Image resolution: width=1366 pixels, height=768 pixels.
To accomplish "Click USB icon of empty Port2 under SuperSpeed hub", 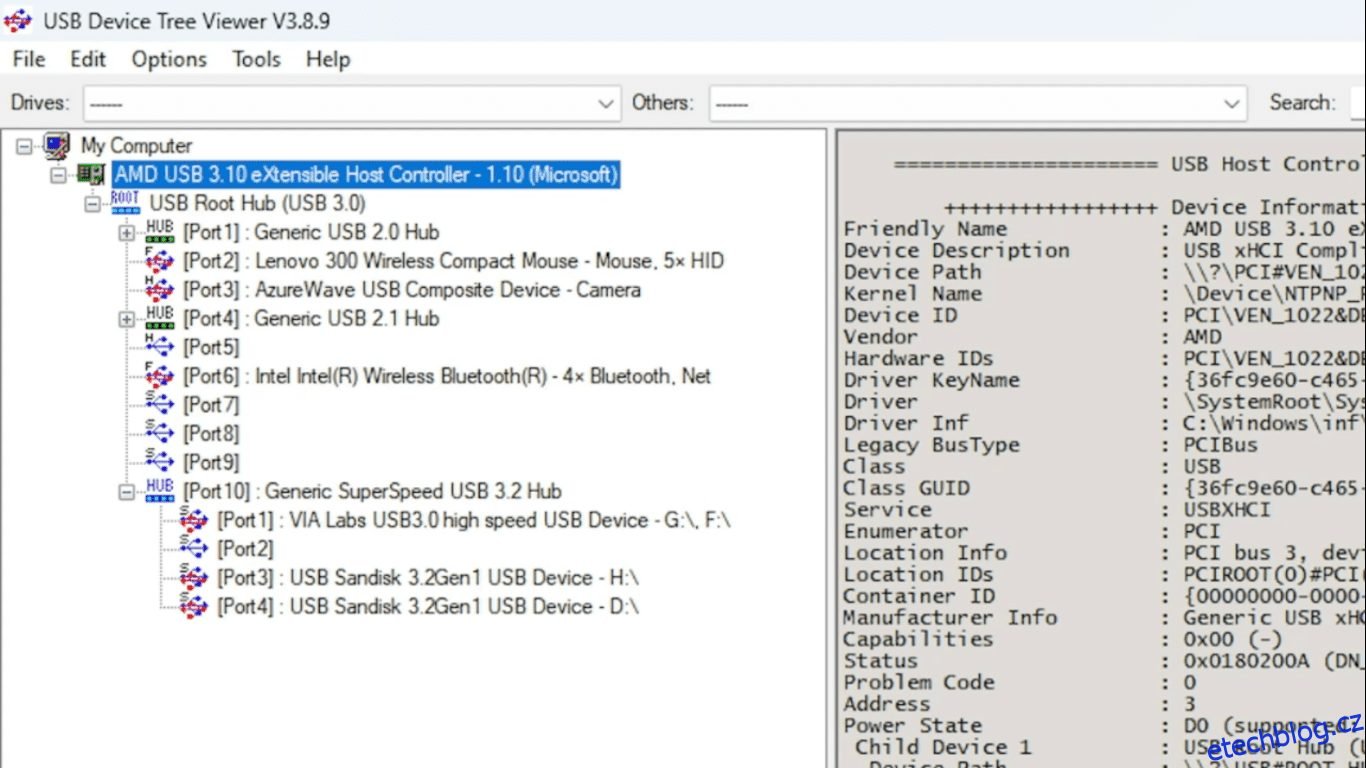I will coord(193,549).
